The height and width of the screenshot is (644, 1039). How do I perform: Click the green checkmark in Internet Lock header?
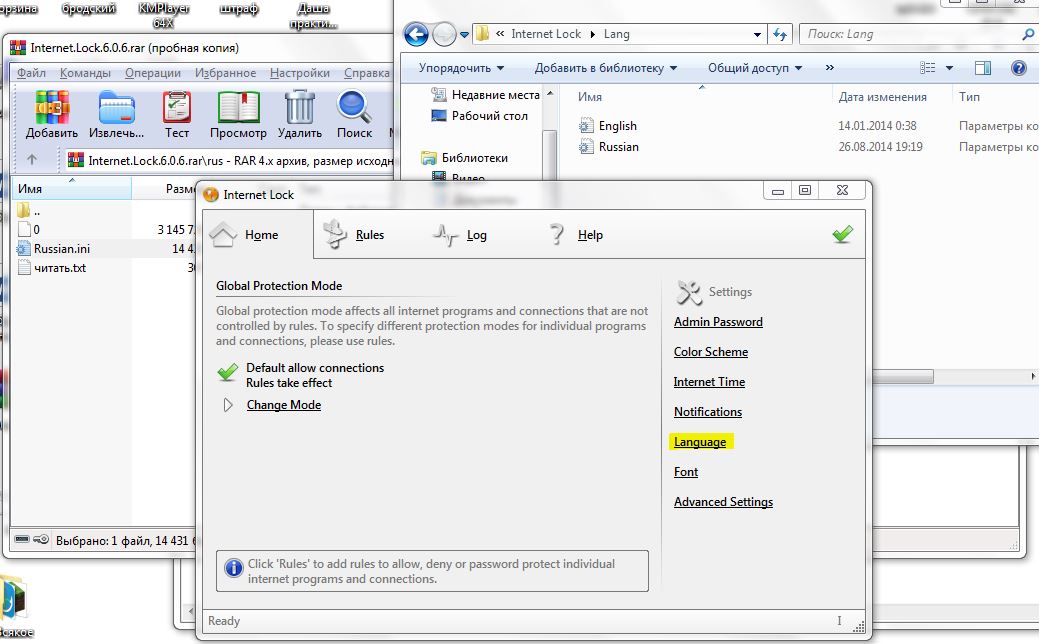coord(842,234)
